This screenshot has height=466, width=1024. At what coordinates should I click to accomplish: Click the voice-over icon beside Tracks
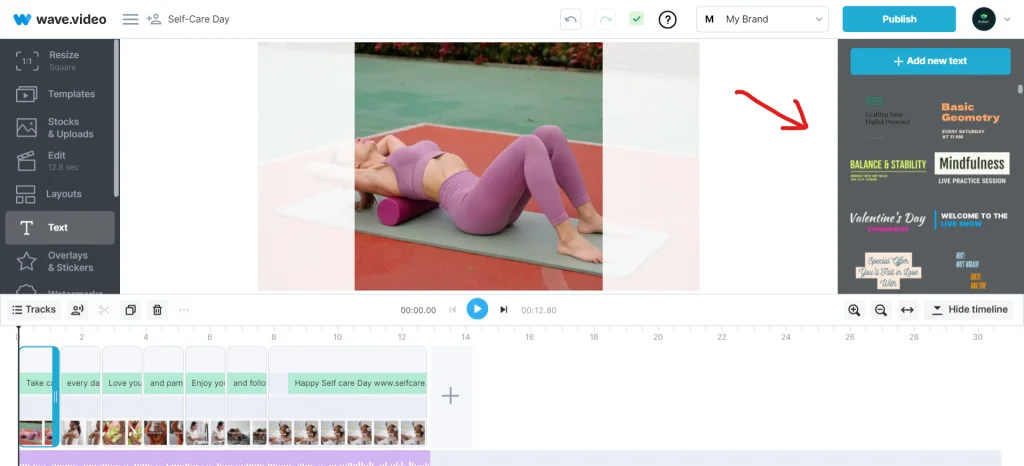click(78, 310)
